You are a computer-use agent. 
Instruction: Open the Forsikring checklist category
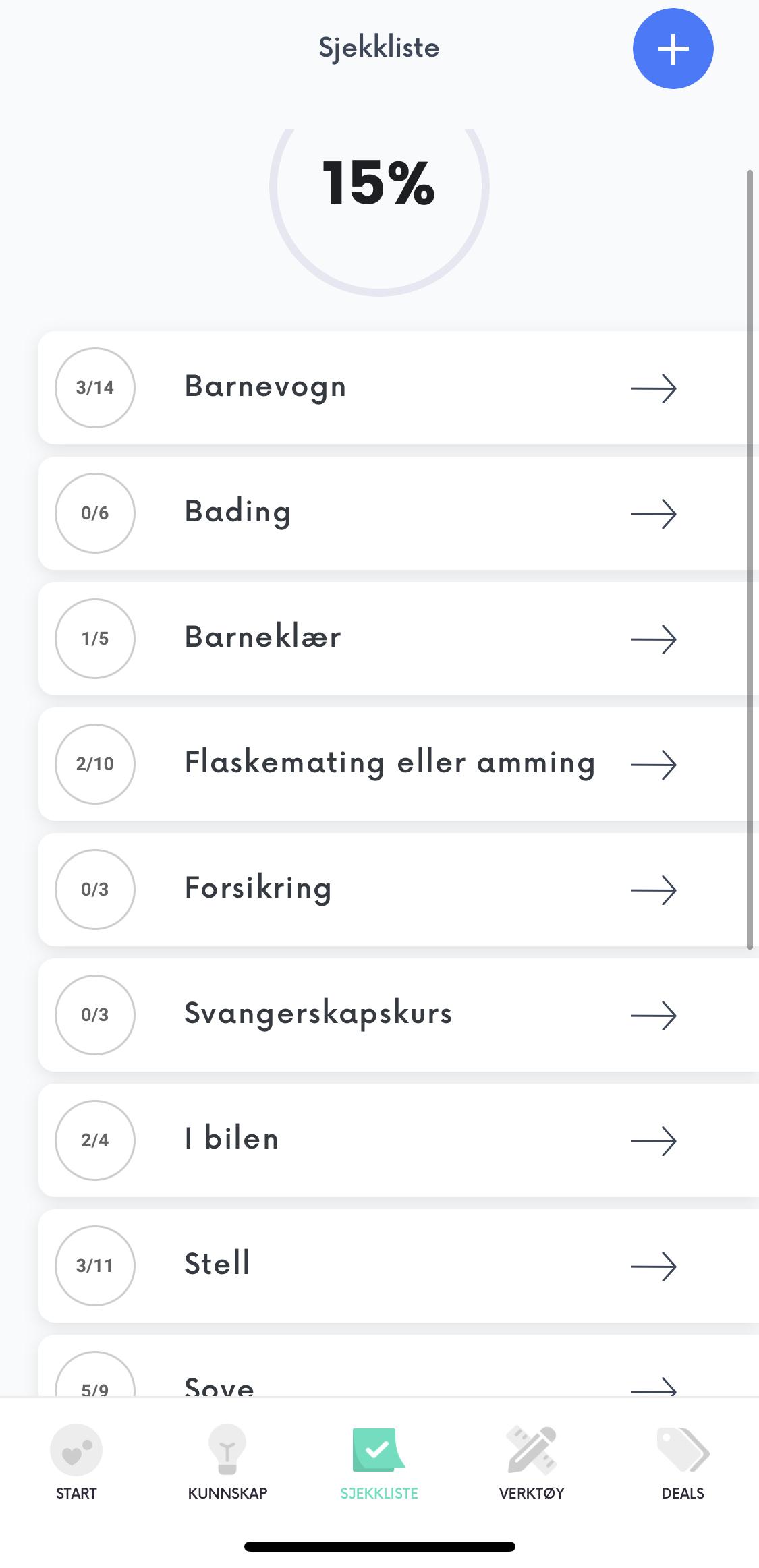258,889
